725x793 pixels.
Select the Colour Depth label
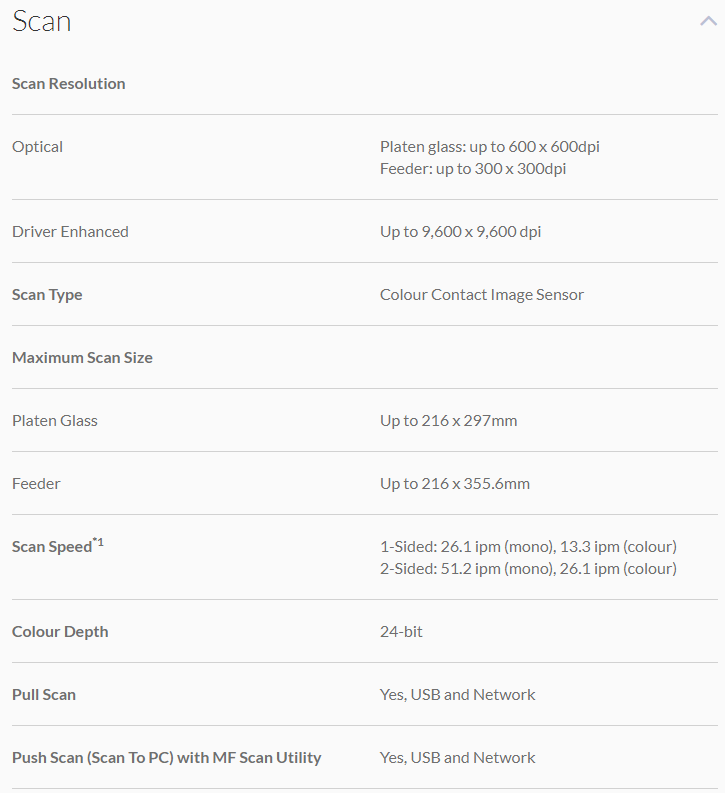tap(60, 632)
